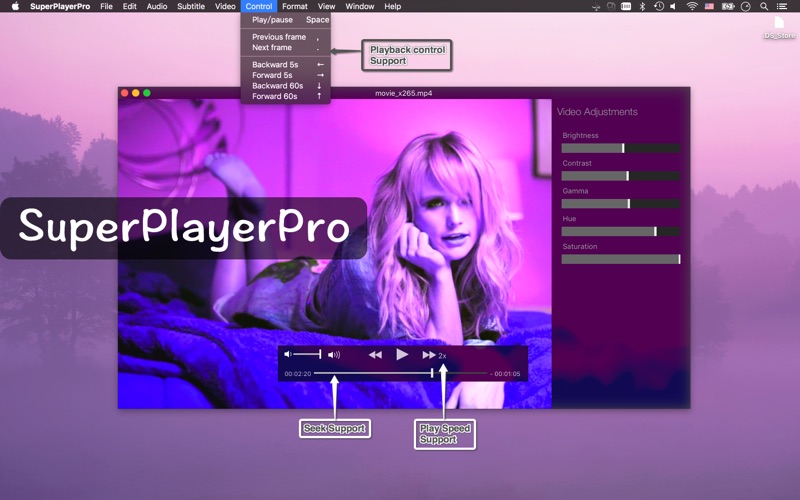Click the Hue slider
Image resolution: width=800 pixels, height=500 pixels.
620,231
